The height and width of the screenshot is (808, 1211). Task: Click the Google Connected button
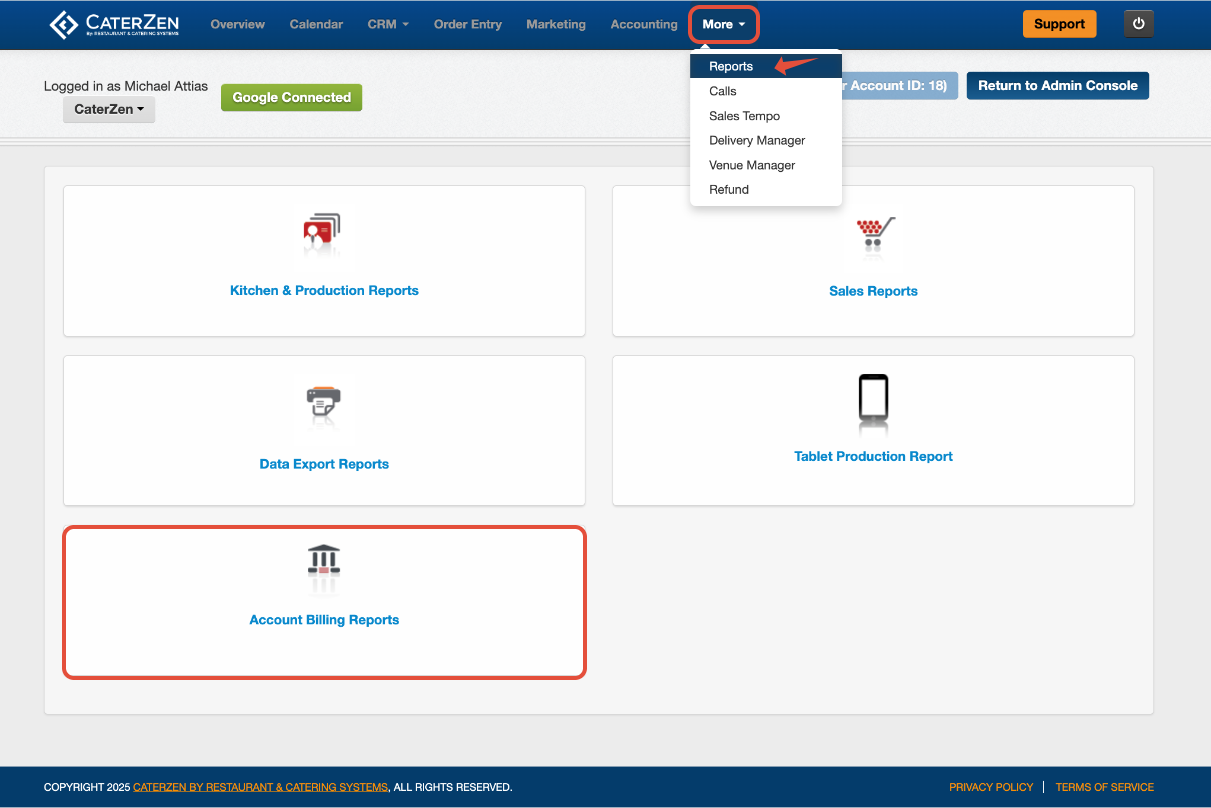[291, 97]
